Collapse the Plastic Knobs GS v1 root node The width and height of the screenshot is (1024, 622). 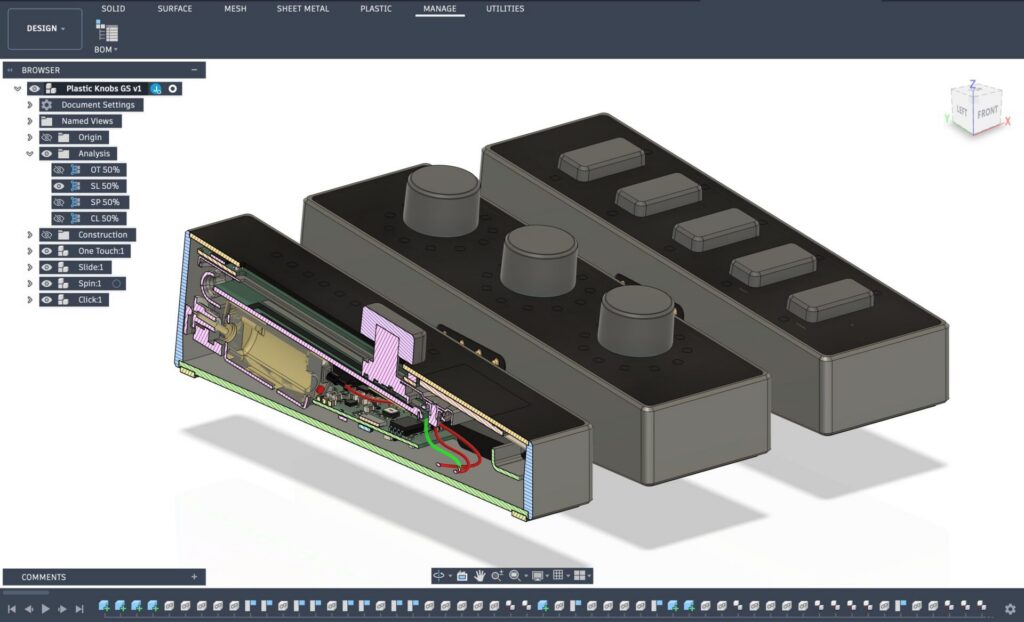18,88
